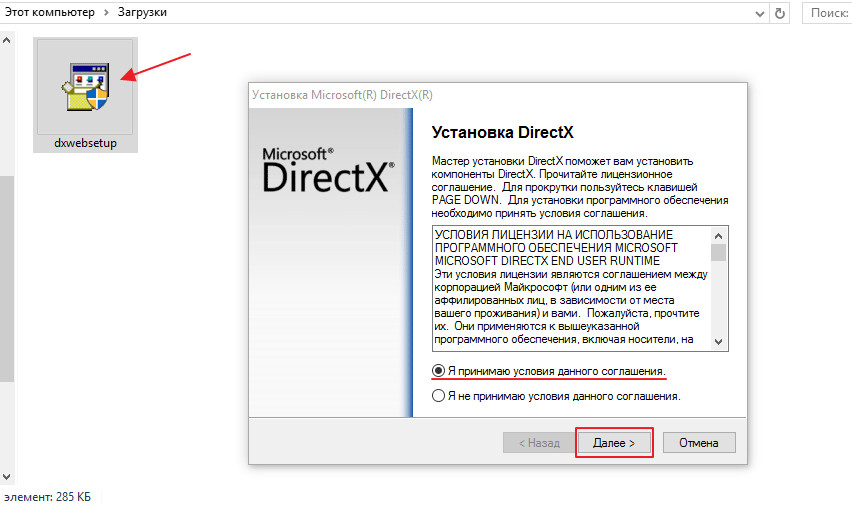
Task: Click navigation pane scroll-up arrow
Action: [6, 41]
